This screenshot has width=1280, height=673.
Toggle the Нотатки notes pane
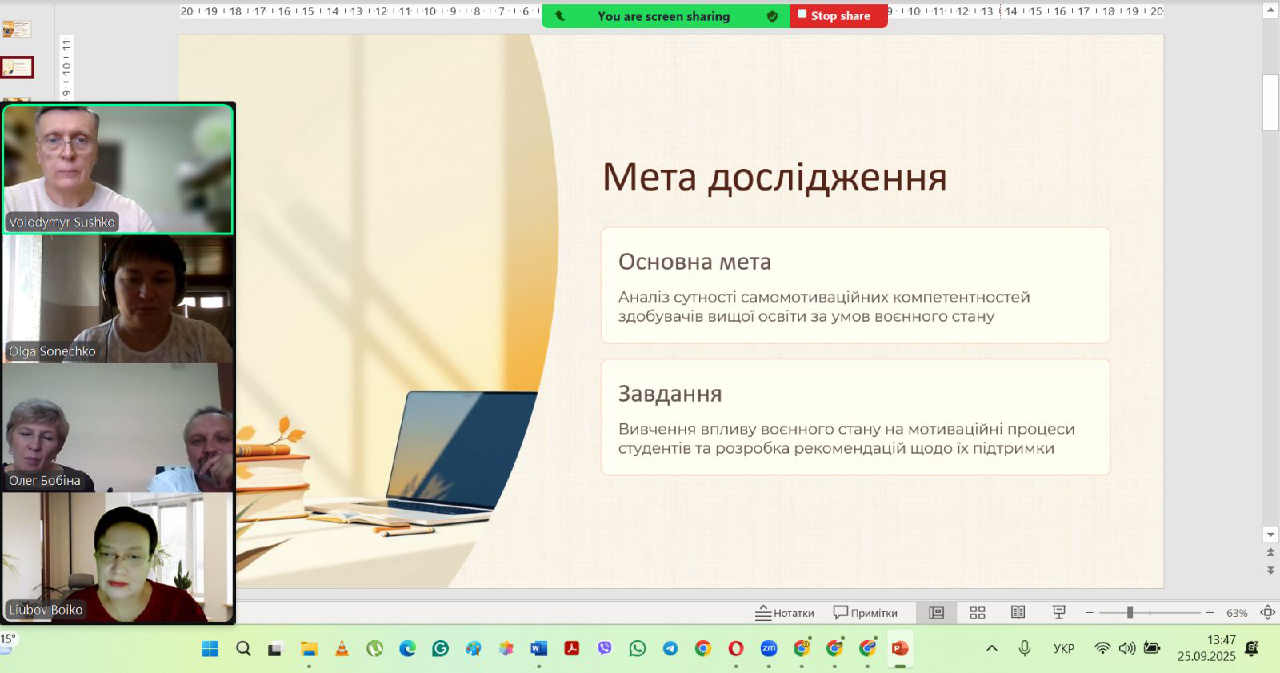point(785,612)
